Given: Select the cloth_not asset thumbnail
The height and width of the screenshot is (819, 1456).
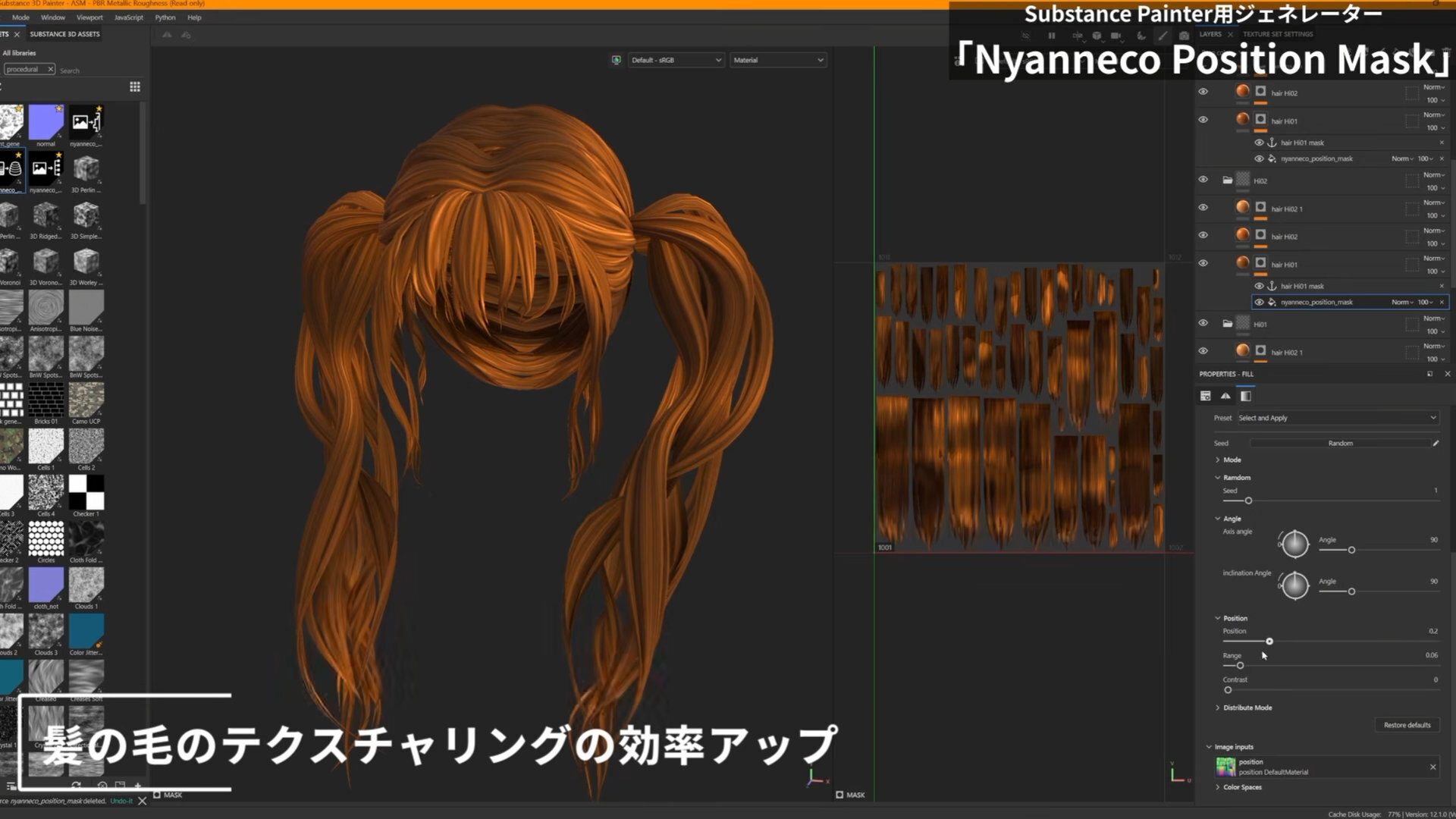Looking at the screenshot, I should click(46, 585).
